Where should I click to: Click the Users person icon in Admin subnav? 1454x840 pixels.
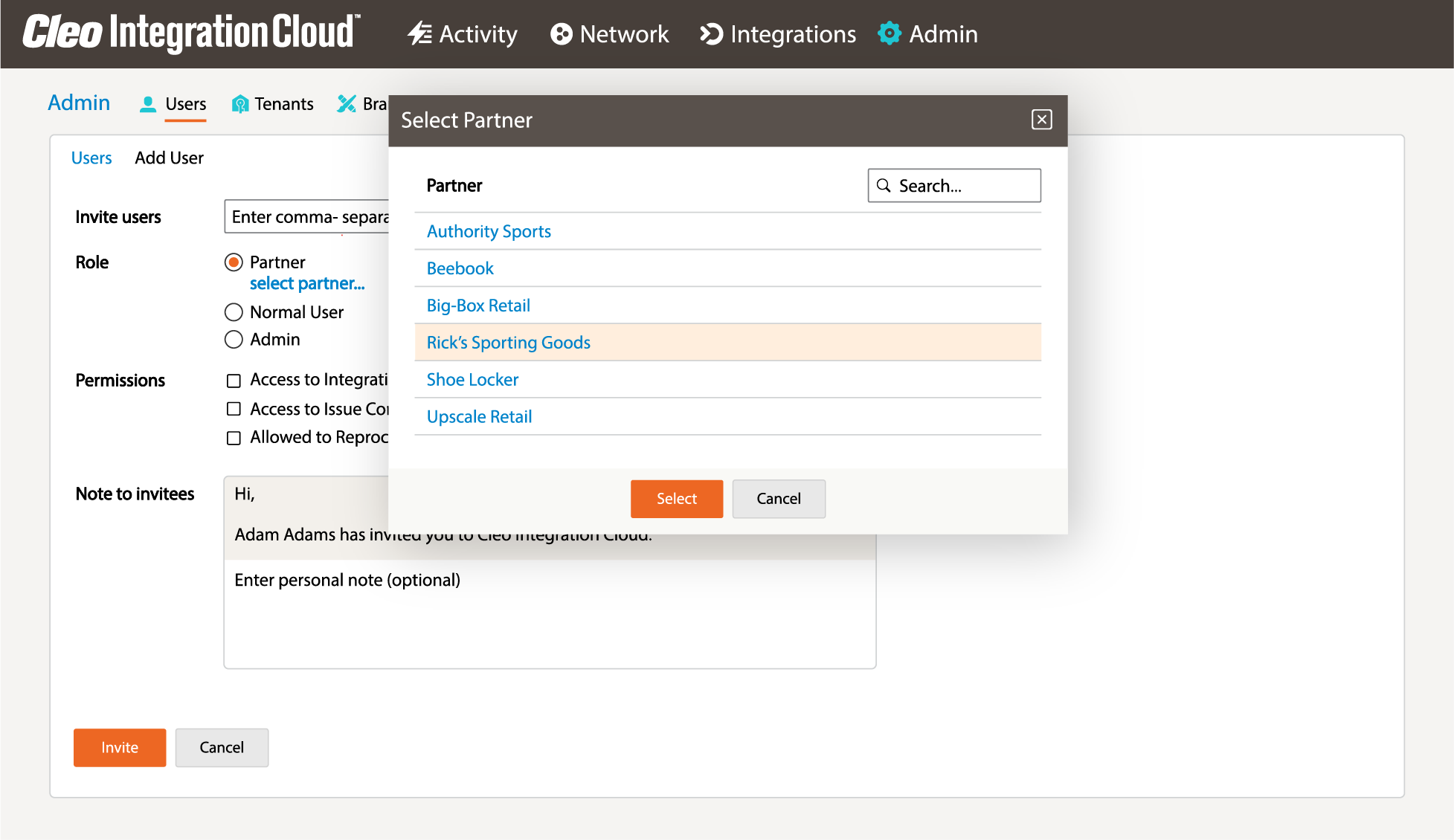[147, 103]
